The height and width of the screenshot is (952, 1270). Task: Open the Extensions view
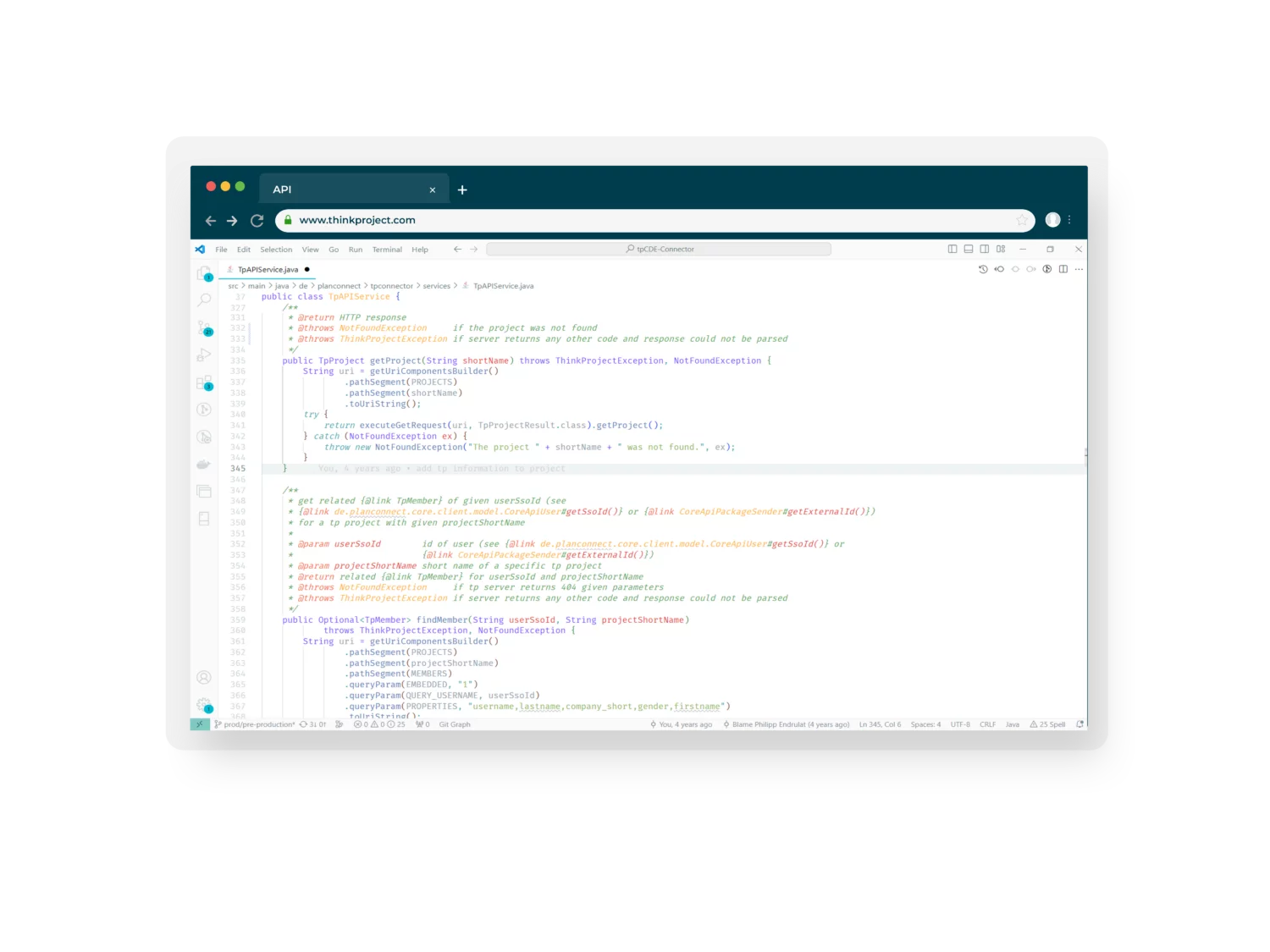(x=204, y=382)
